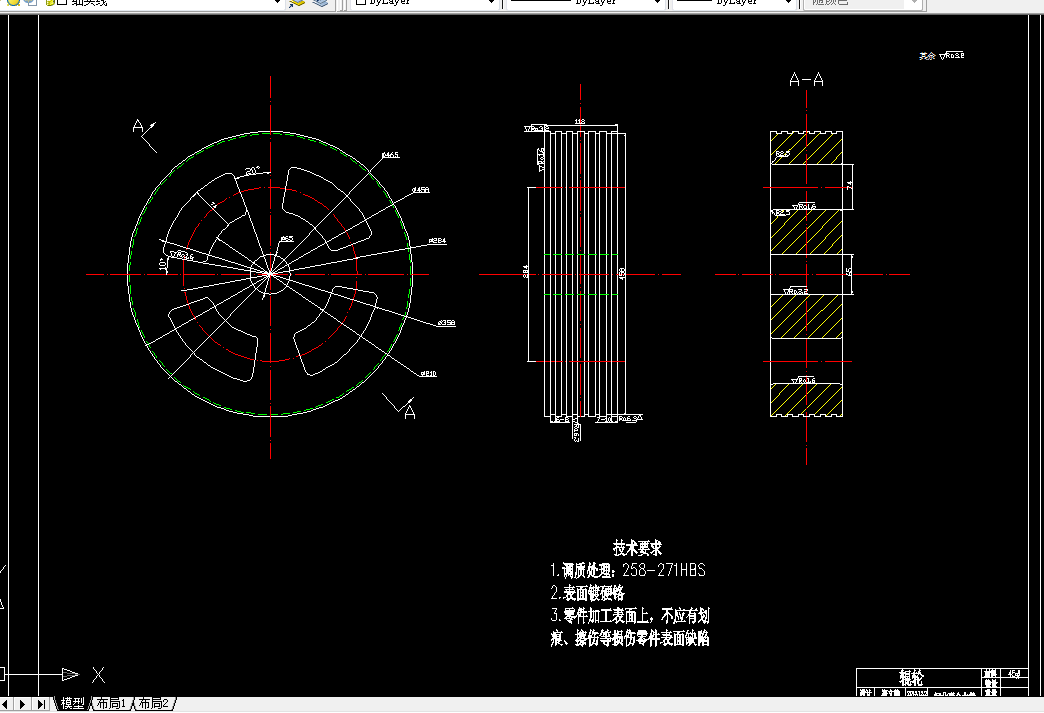This screenshot has height=713, width=1044.
Task: Click the layer properties manager icon
Action: point(298,2)
